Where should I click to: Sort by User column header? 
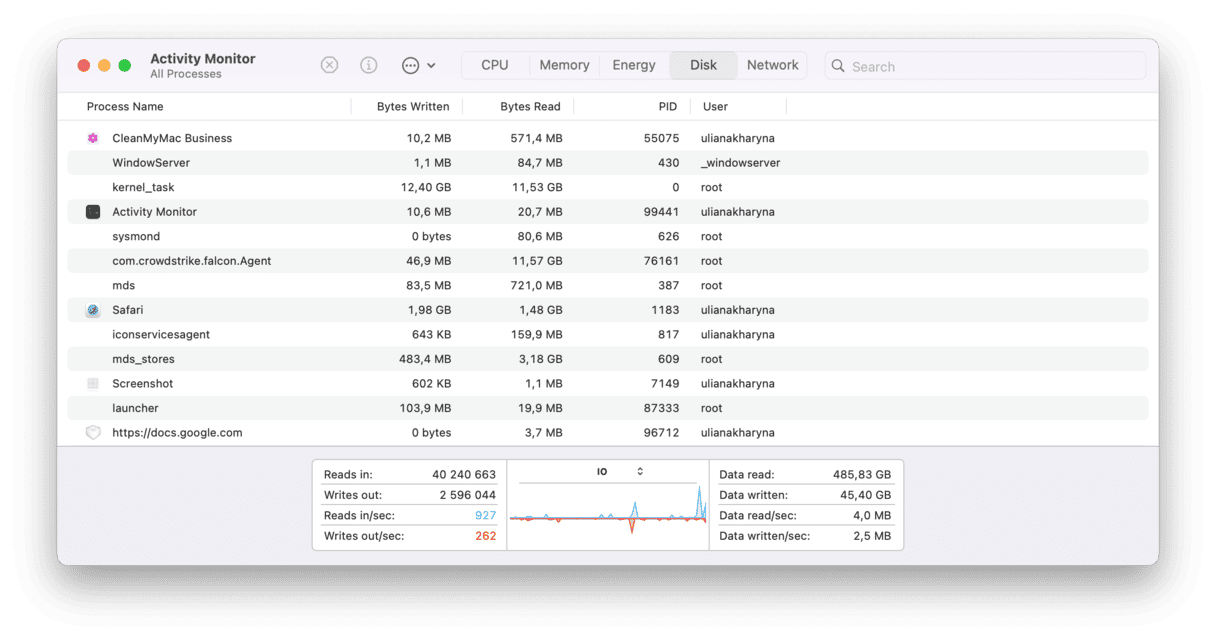[x=715, y=107]
